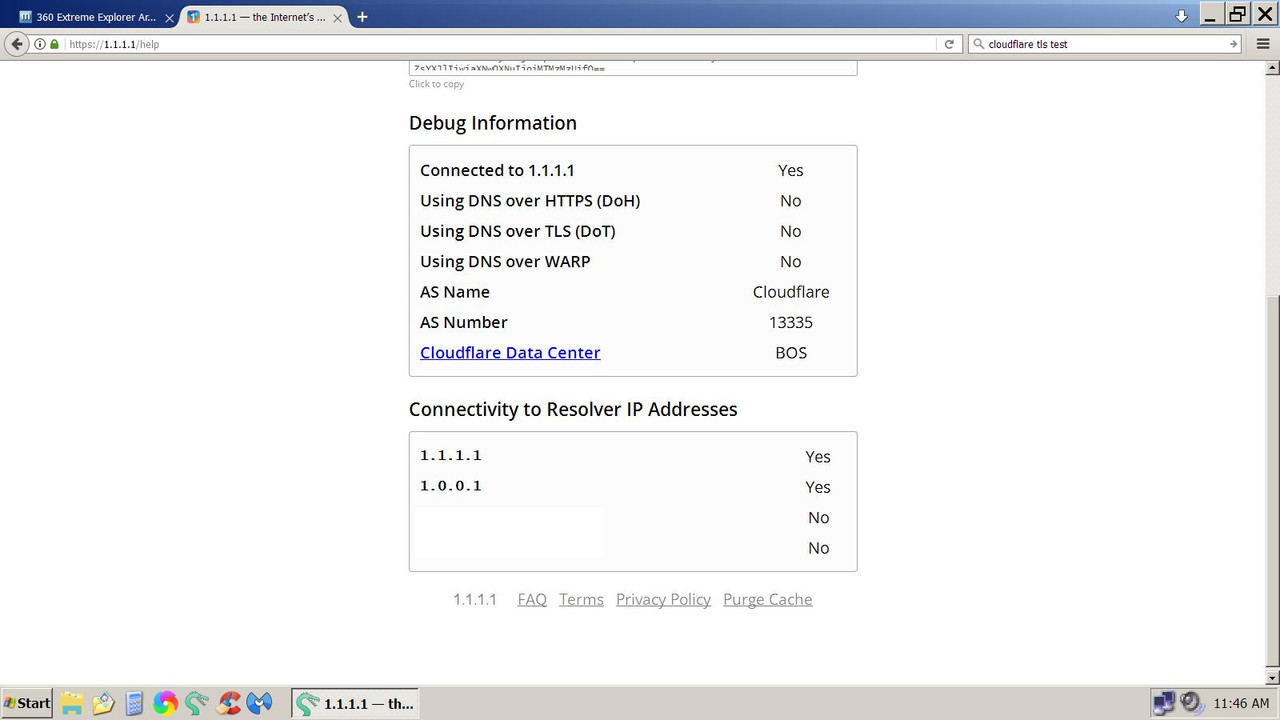Click Connected to 1.1.1.1 label
The image size is (1280, 720).
click(497, 171)
